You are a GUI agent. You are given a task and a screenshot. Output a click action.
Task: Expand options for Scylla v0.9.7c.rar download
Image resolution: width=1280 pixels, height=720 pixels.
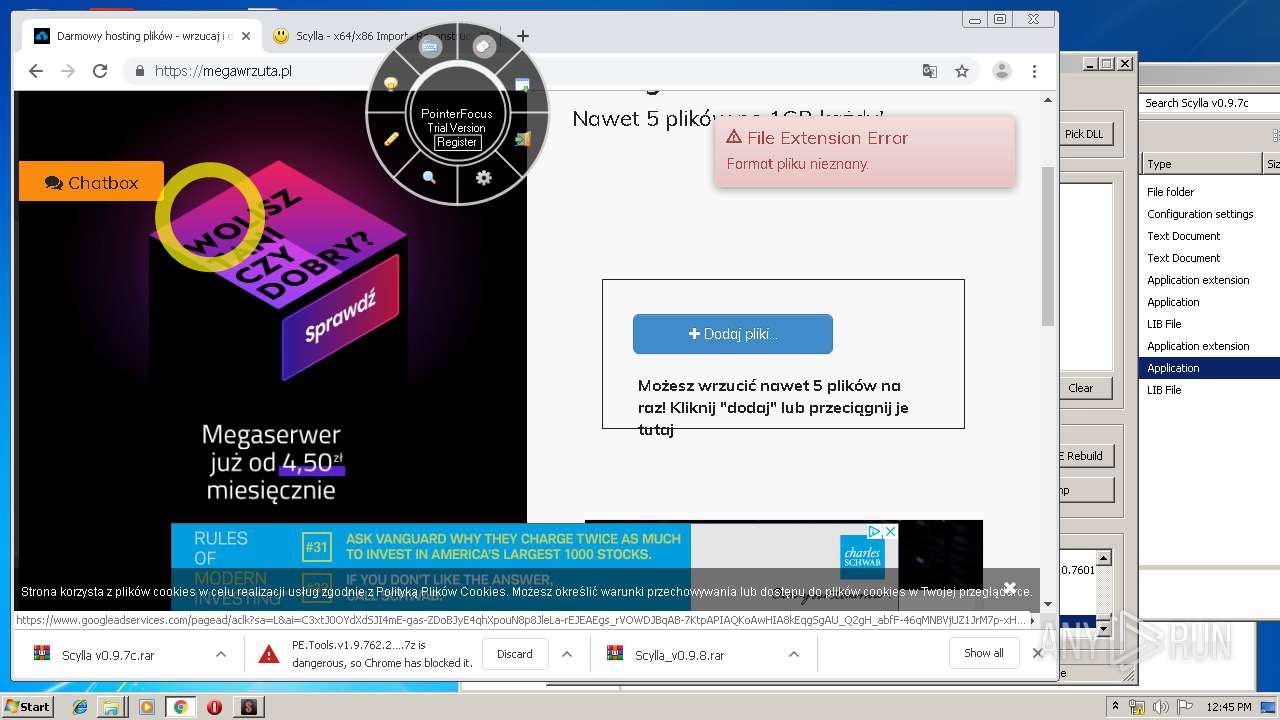pos(220,654)
